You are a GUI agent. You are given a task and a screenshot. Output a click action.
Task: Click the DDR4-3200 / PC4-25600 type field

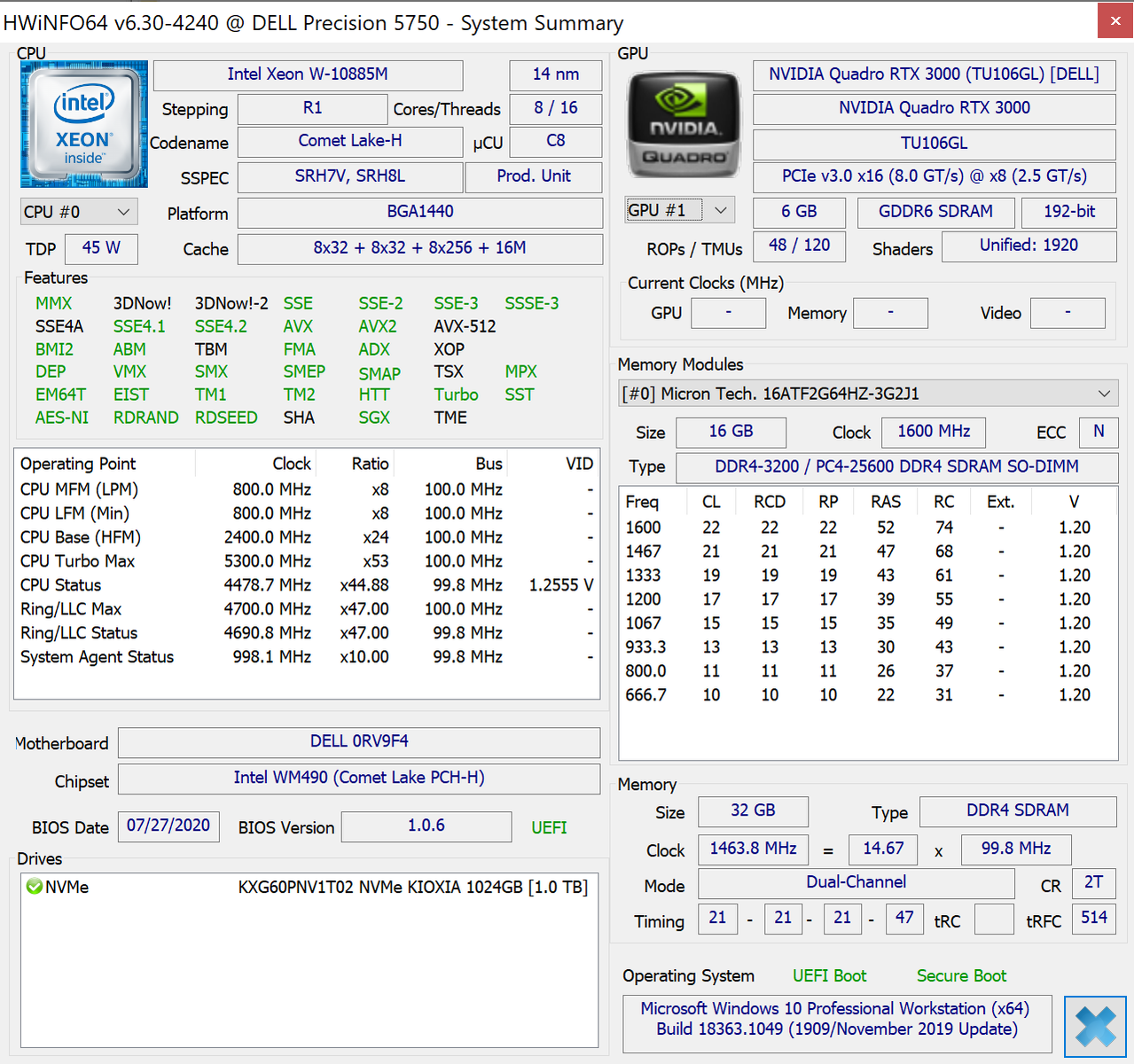click(x=896, y=467)
